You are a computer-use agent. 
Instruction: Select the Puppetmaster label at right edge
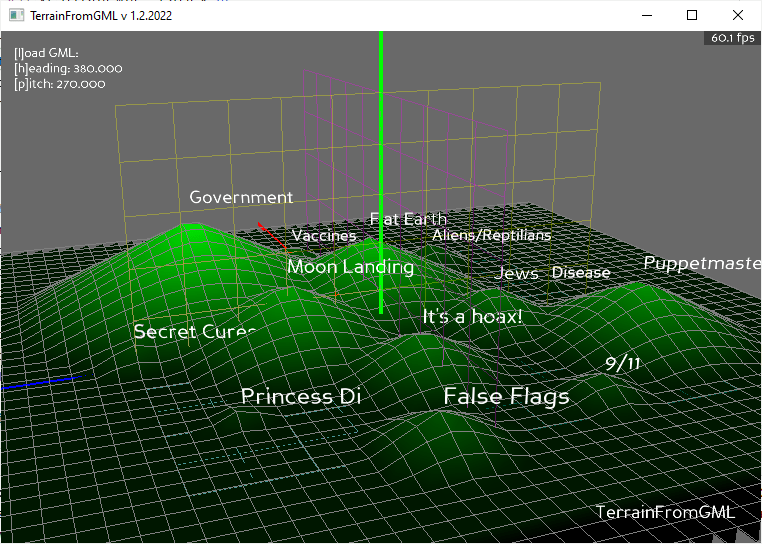(x=701, y=263)
